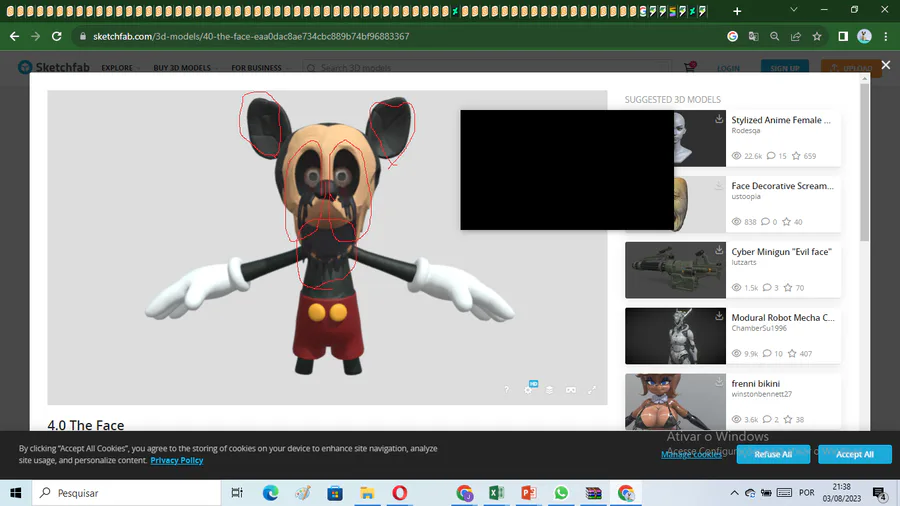The height and width of the screenshot is (506, 900).
Task: Visit author winstonbennett27's profile
Action: click(x=762, y=394)
